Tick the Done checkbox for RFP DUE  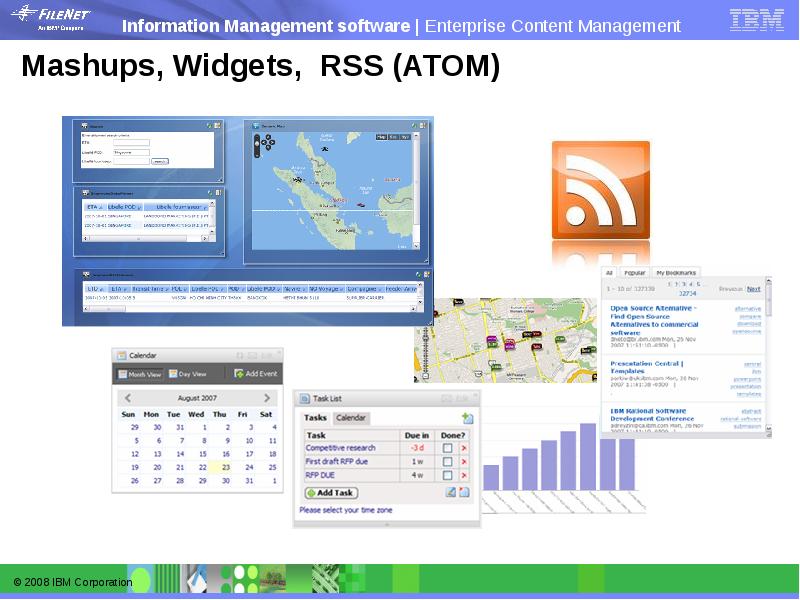[447, 476]
